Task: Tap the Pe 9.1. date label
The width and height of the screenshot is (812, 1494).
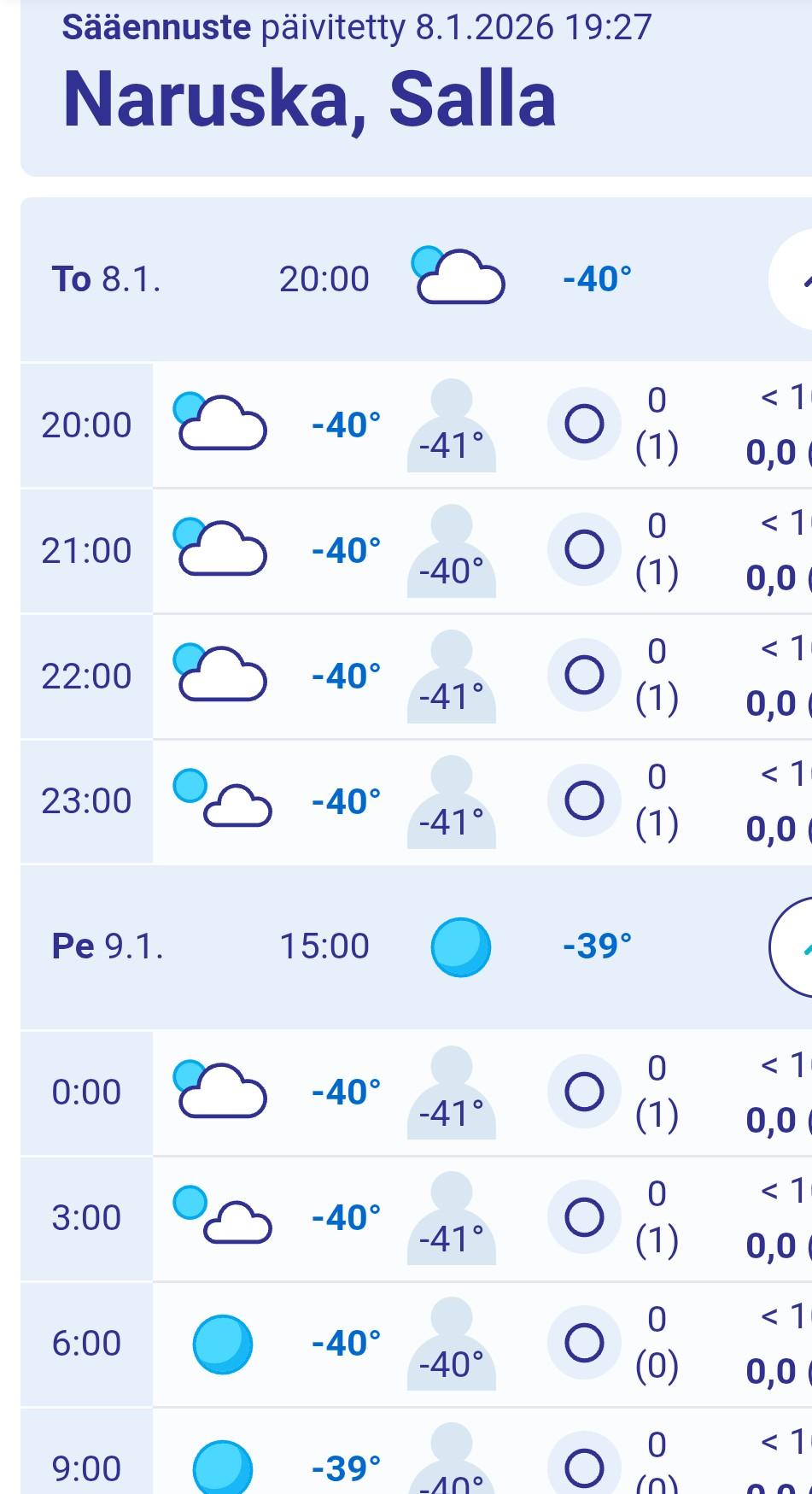Action: click(108, 946)
